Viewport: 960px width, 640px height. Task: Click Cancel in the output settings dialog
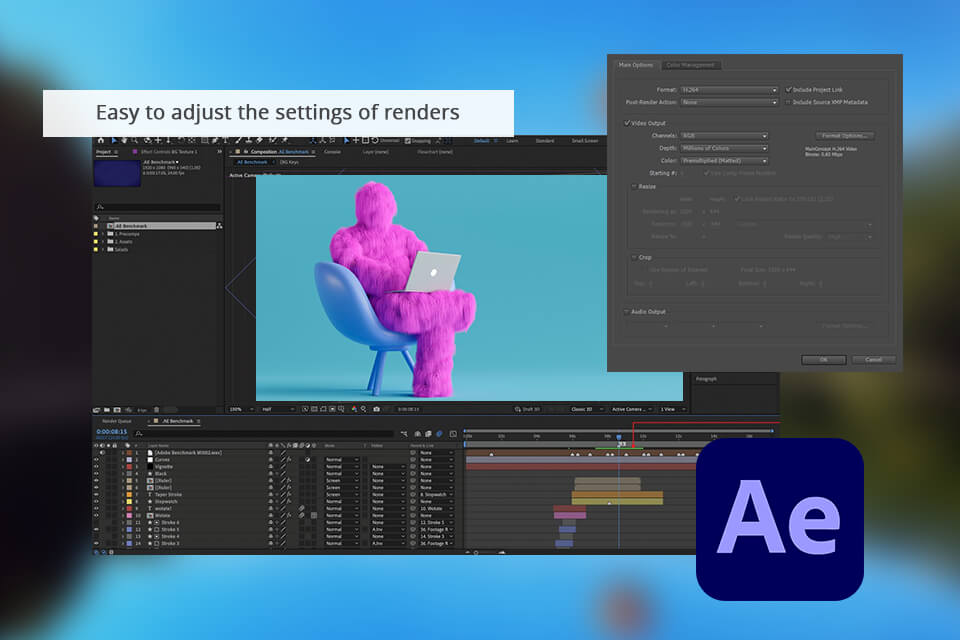[x=874, y=360]
